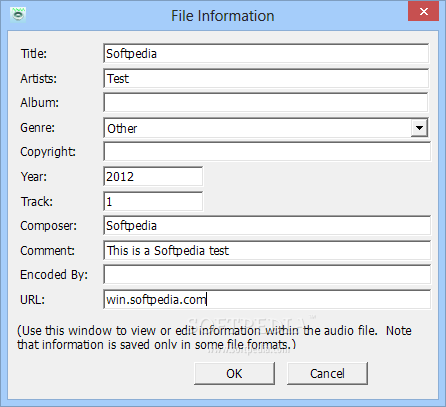446x407 pixels.
Task: Click the Title field containing Softpedia
Action: pyautogui.click(x=266, y=53)
